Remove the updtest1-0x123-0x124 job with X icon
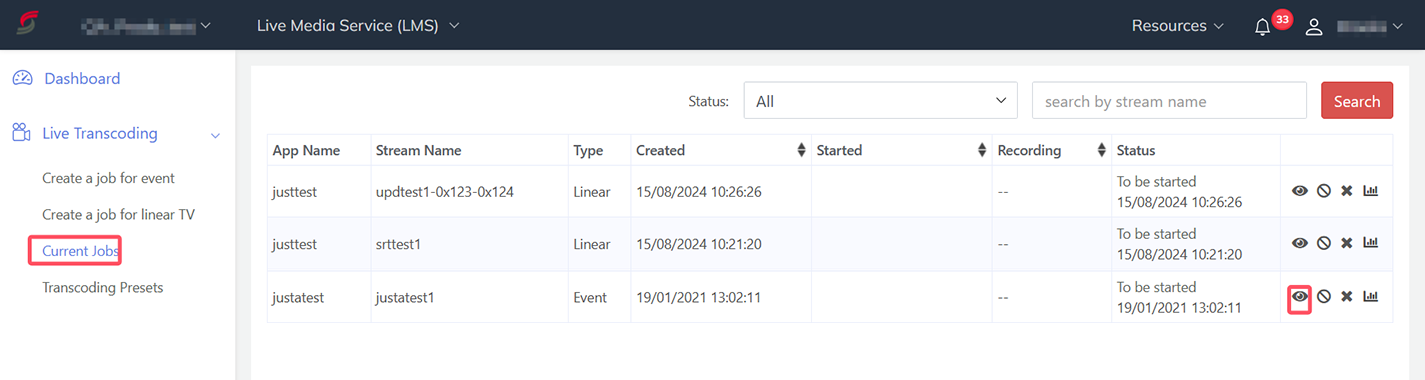Viewport: 1425px width, 380px height. tap(1347, 190)
